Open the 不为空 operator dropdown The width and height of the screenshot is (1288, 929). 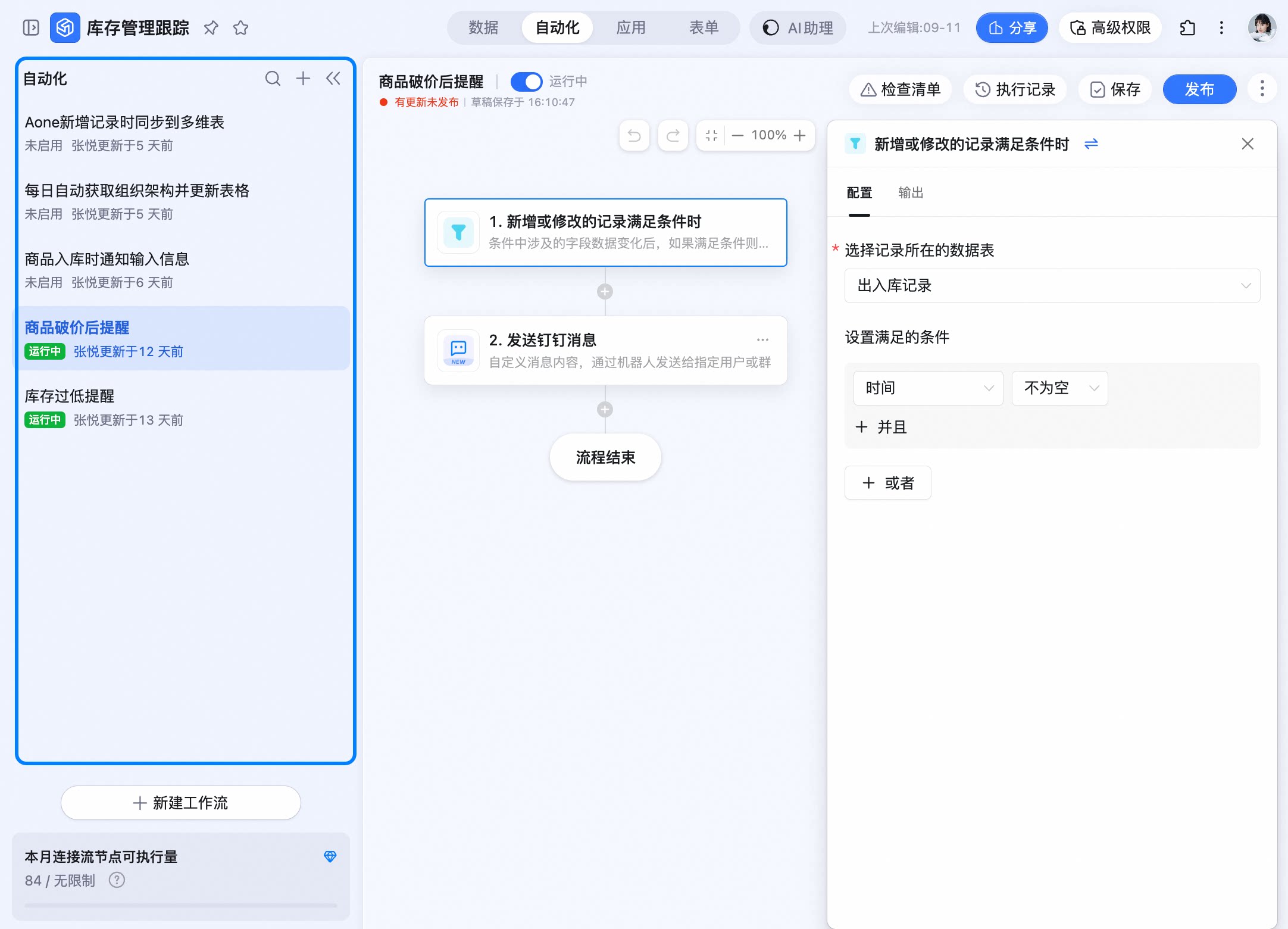pos(1059,388)
